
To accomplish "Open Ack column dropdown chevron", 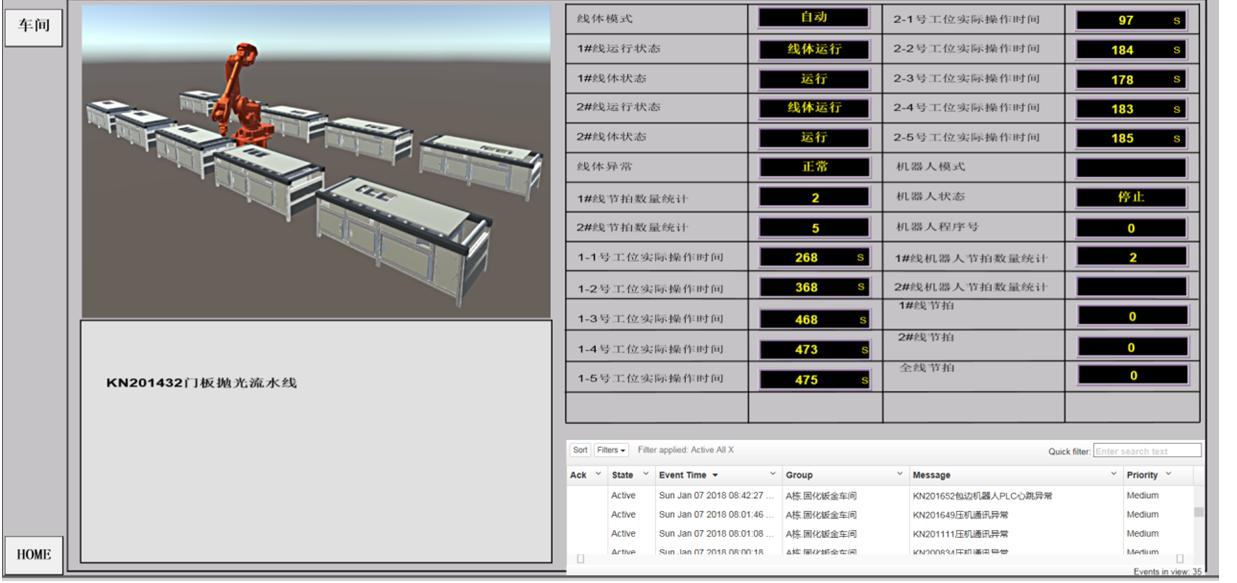I will click(x=599, y=474).
